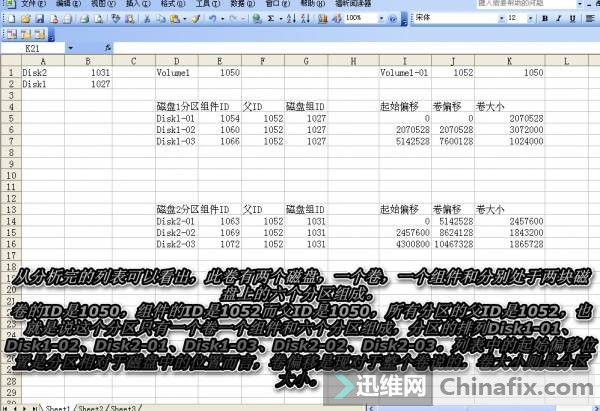Click the Copy icon
This screenshot has height=411, width=600.
pyautogui.click(x=161, y=18)
